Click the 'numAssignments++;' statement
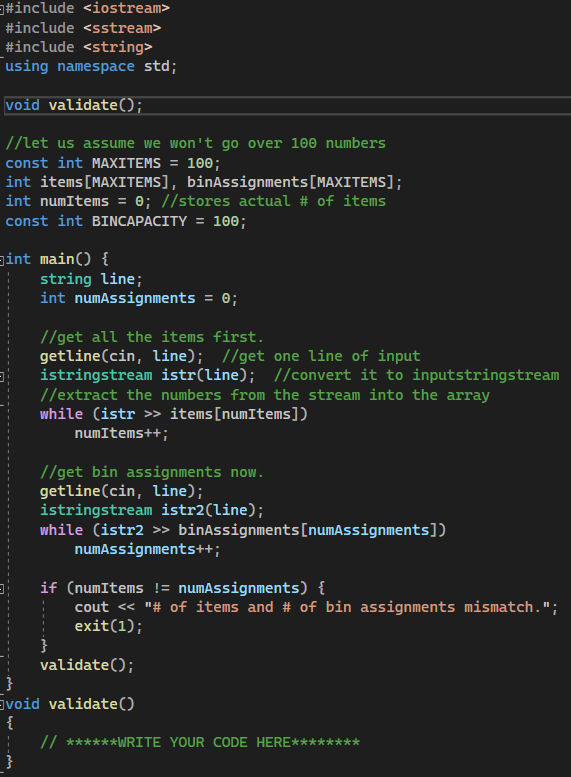This screenshot has width=571, height=777. pos(147,550)
